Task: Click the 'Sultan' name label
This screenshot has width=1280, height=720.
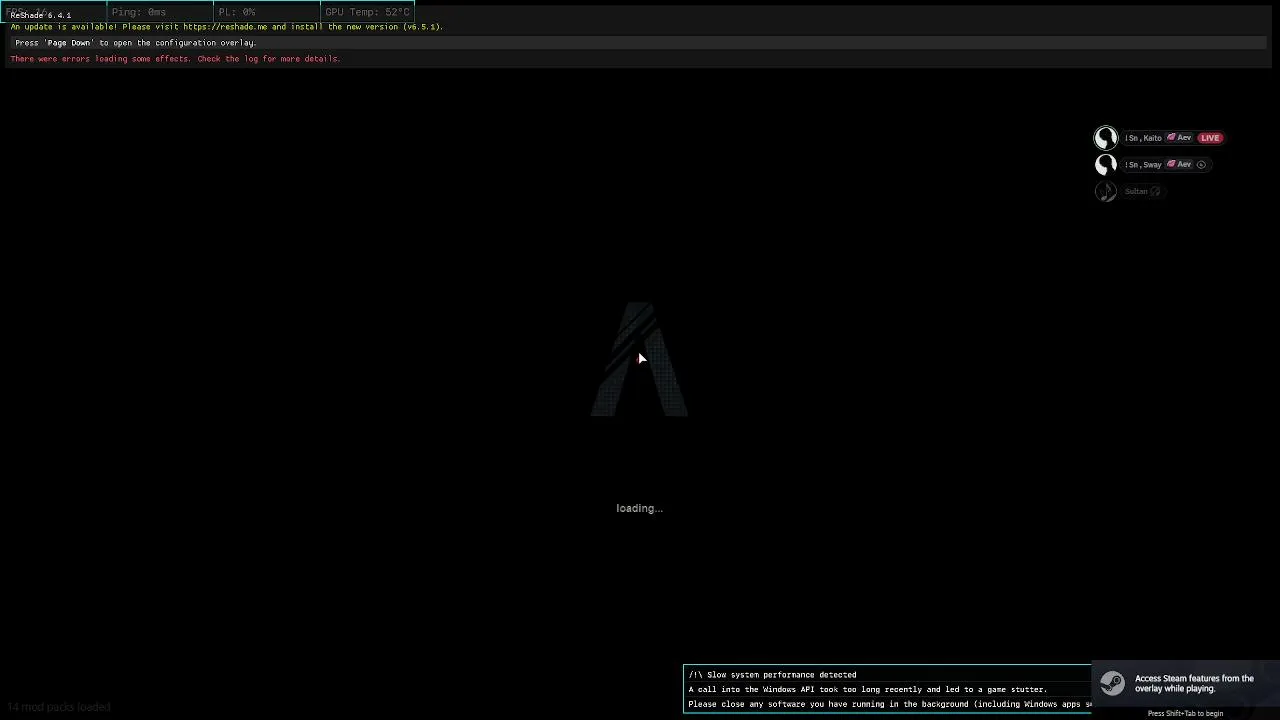Action: (x=1136, y=192)
